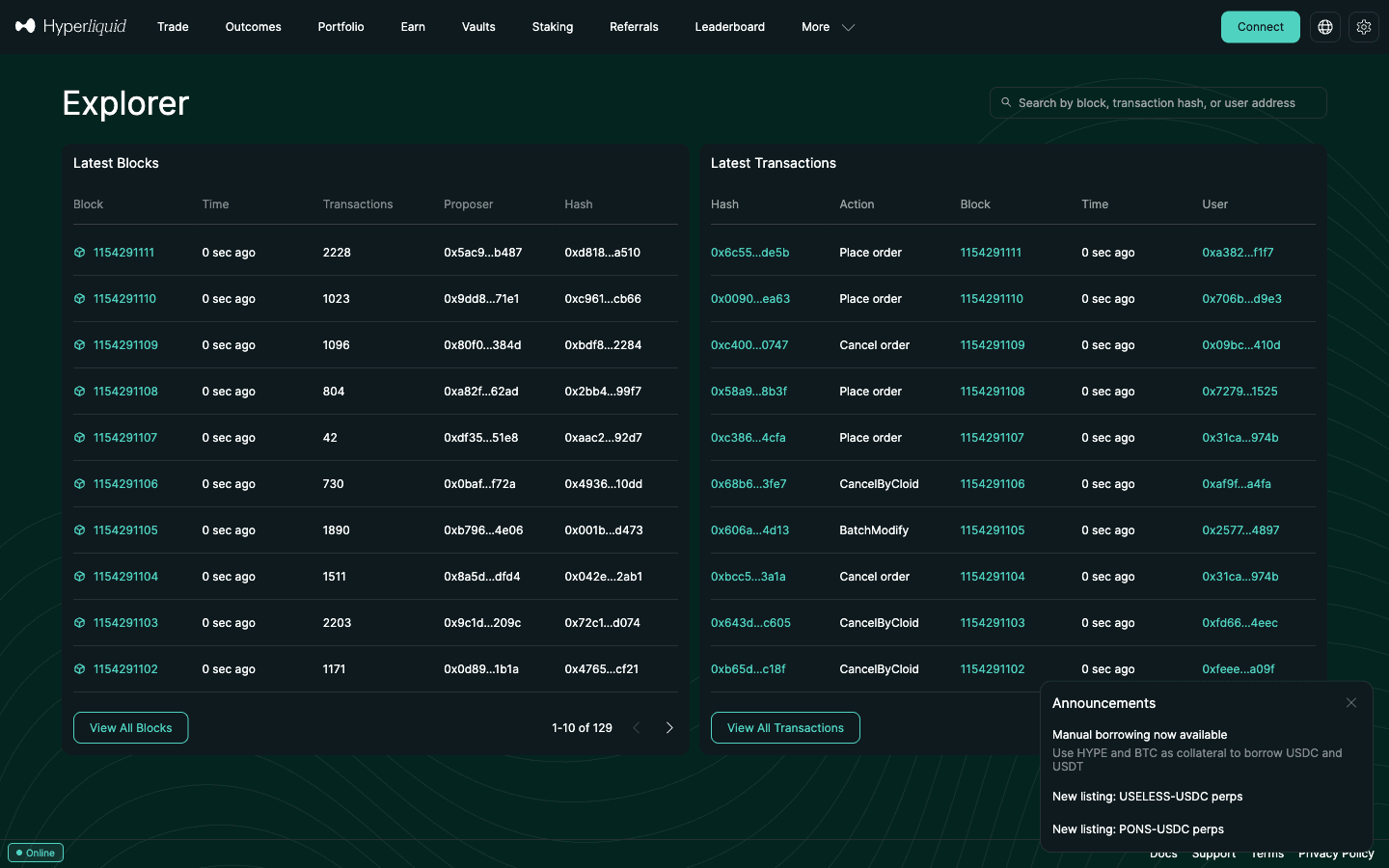Go to next page of blocks
The height and width of the screenshot is (868, 1389).
669,728
